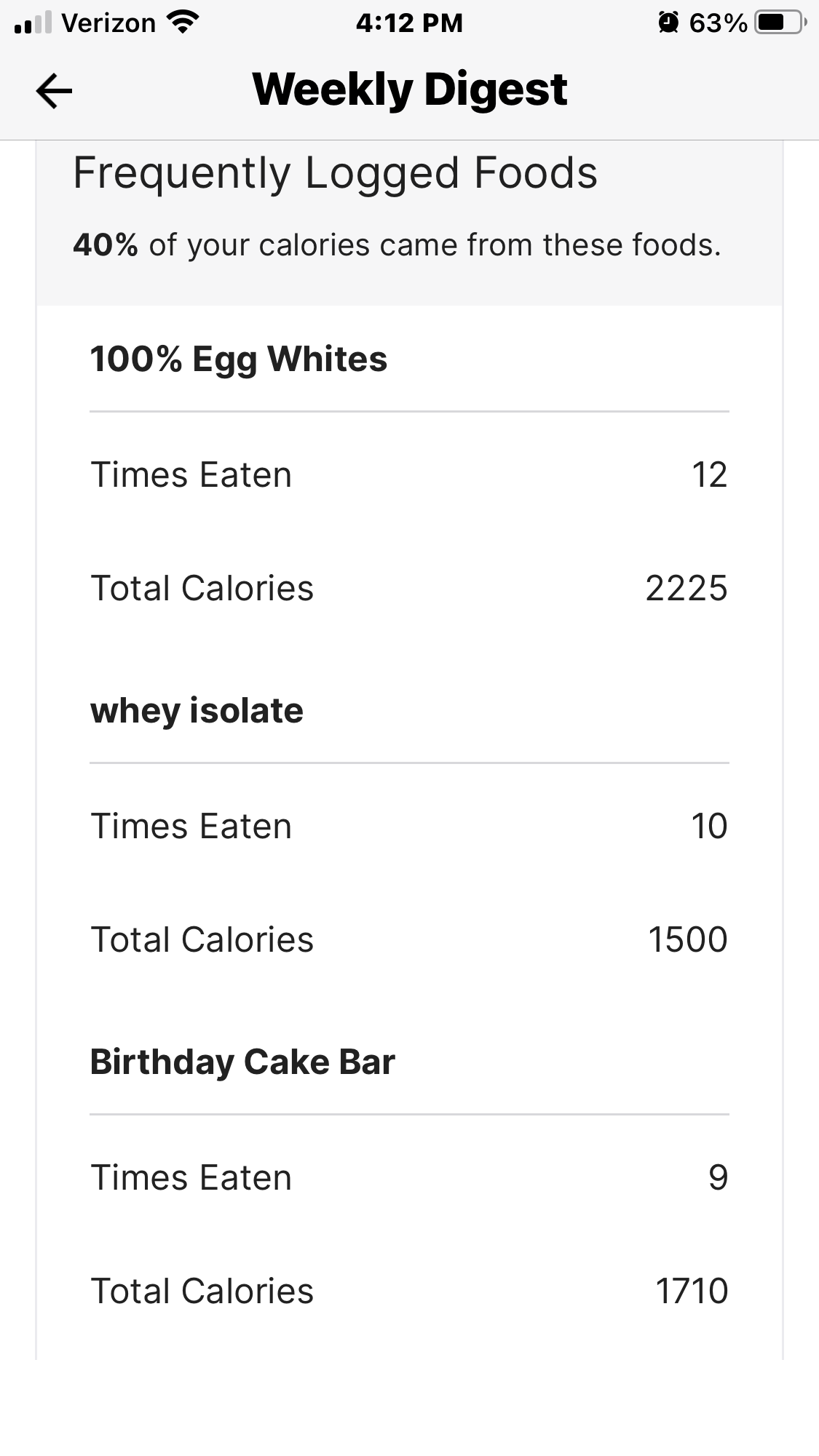
Task: Tap whey isolate Total Calories 1500
Action: pos(687,939)
